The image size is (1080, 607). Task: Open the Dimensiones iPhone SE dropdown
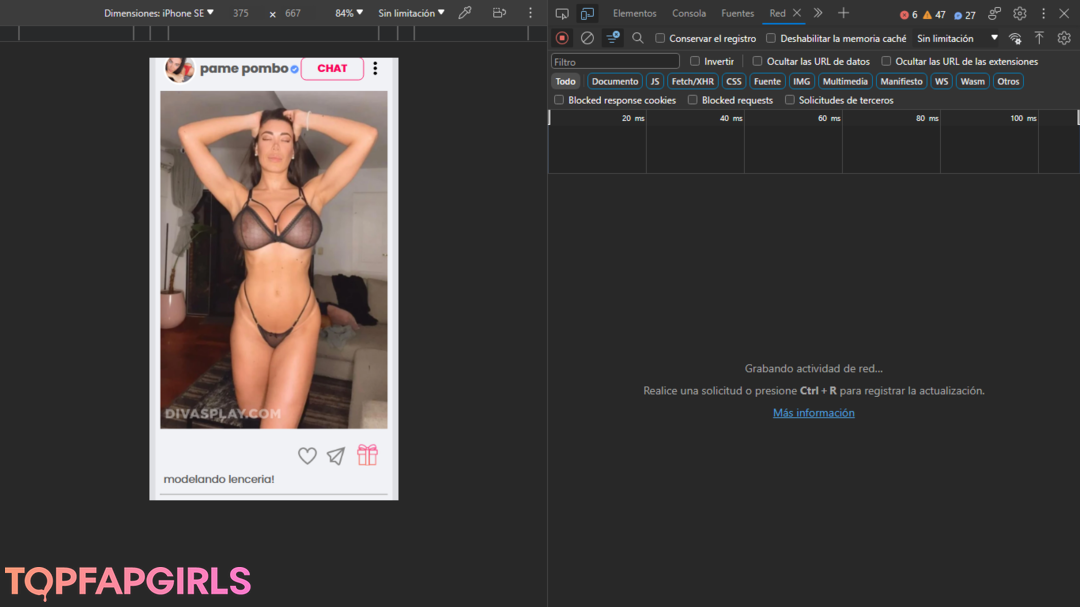click(159, 13)
